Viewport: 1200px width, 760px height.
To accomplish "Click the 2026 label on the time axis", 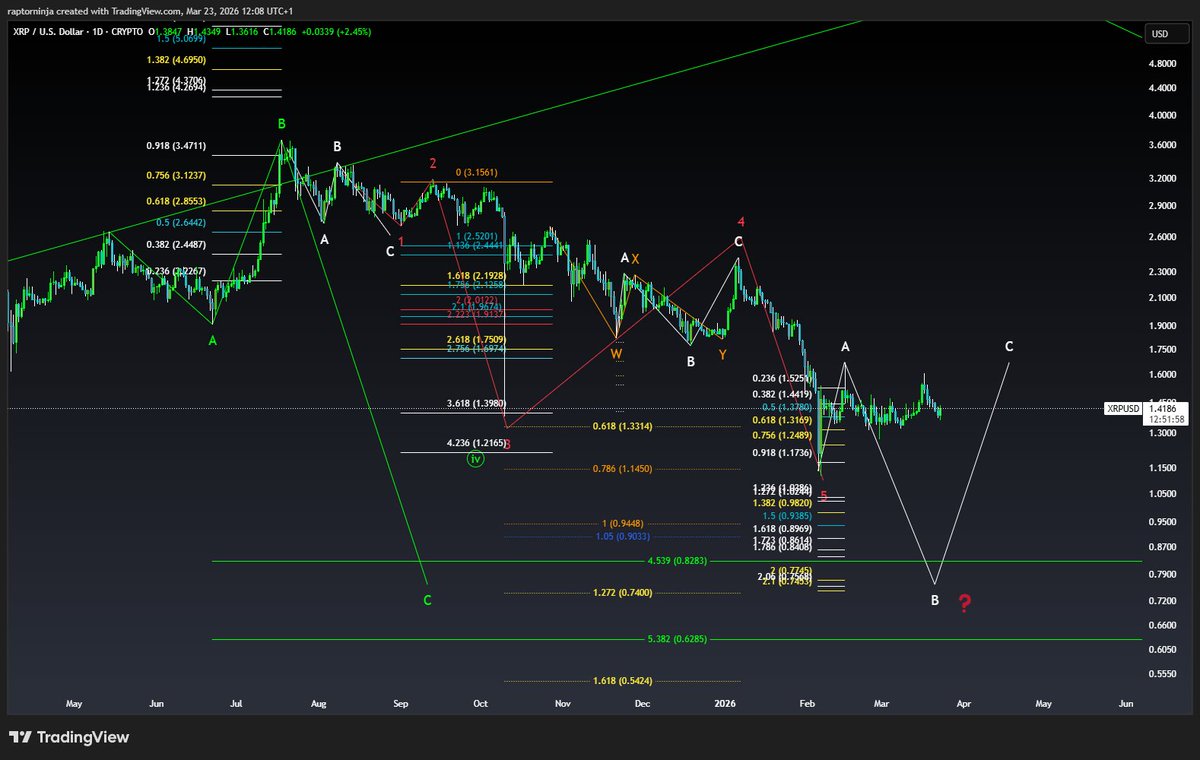I will tap(725, 704).
